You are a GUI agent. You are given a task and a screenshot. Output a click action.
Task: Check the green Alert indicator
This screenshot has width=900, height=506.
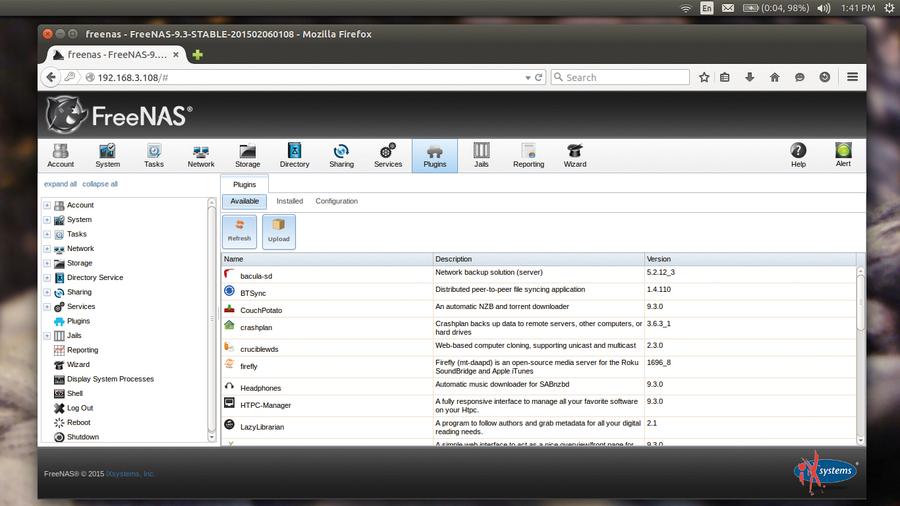coord(843,155)
